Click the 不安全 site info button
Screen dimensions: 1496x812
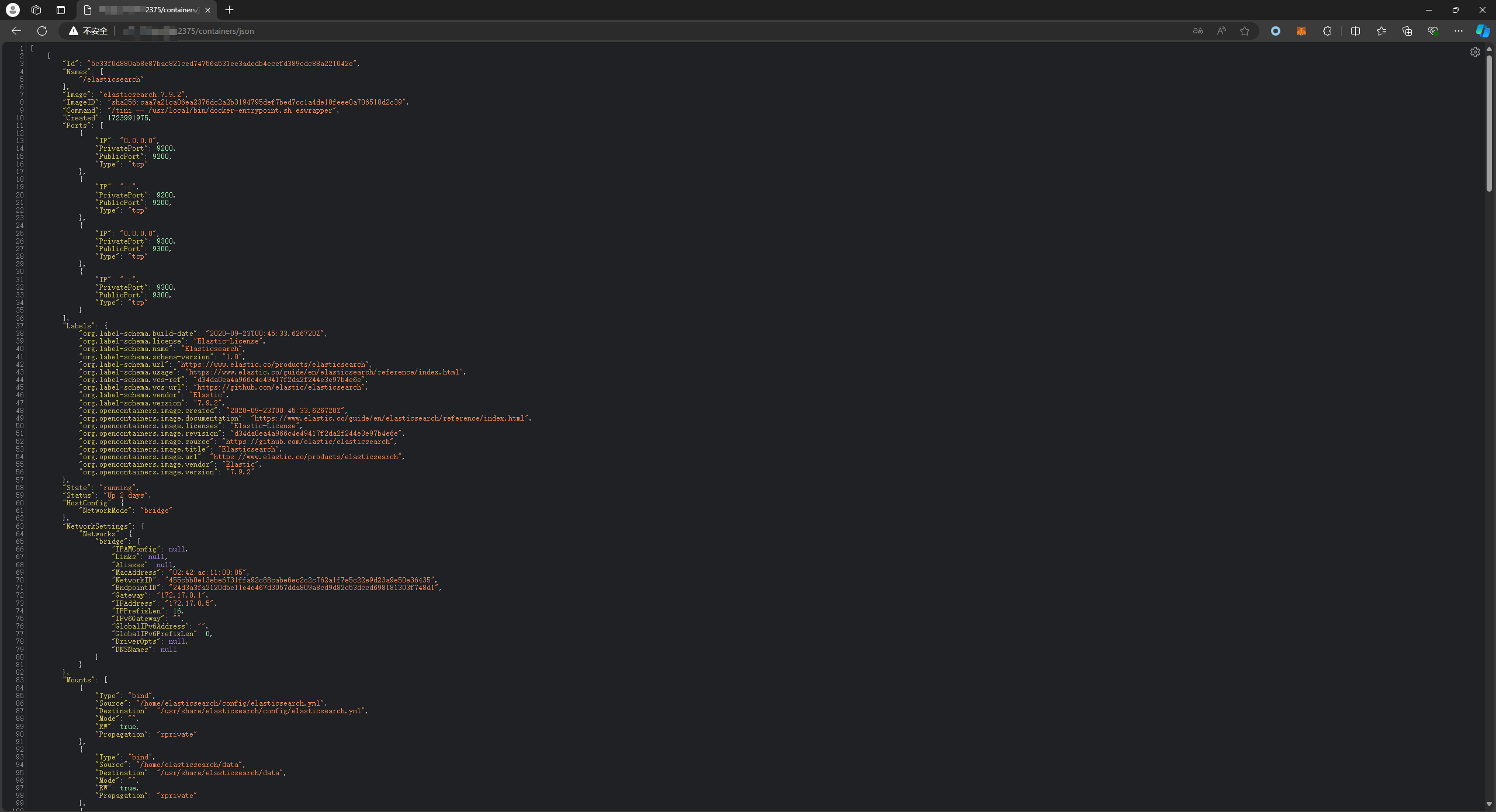tap(89, 31)
